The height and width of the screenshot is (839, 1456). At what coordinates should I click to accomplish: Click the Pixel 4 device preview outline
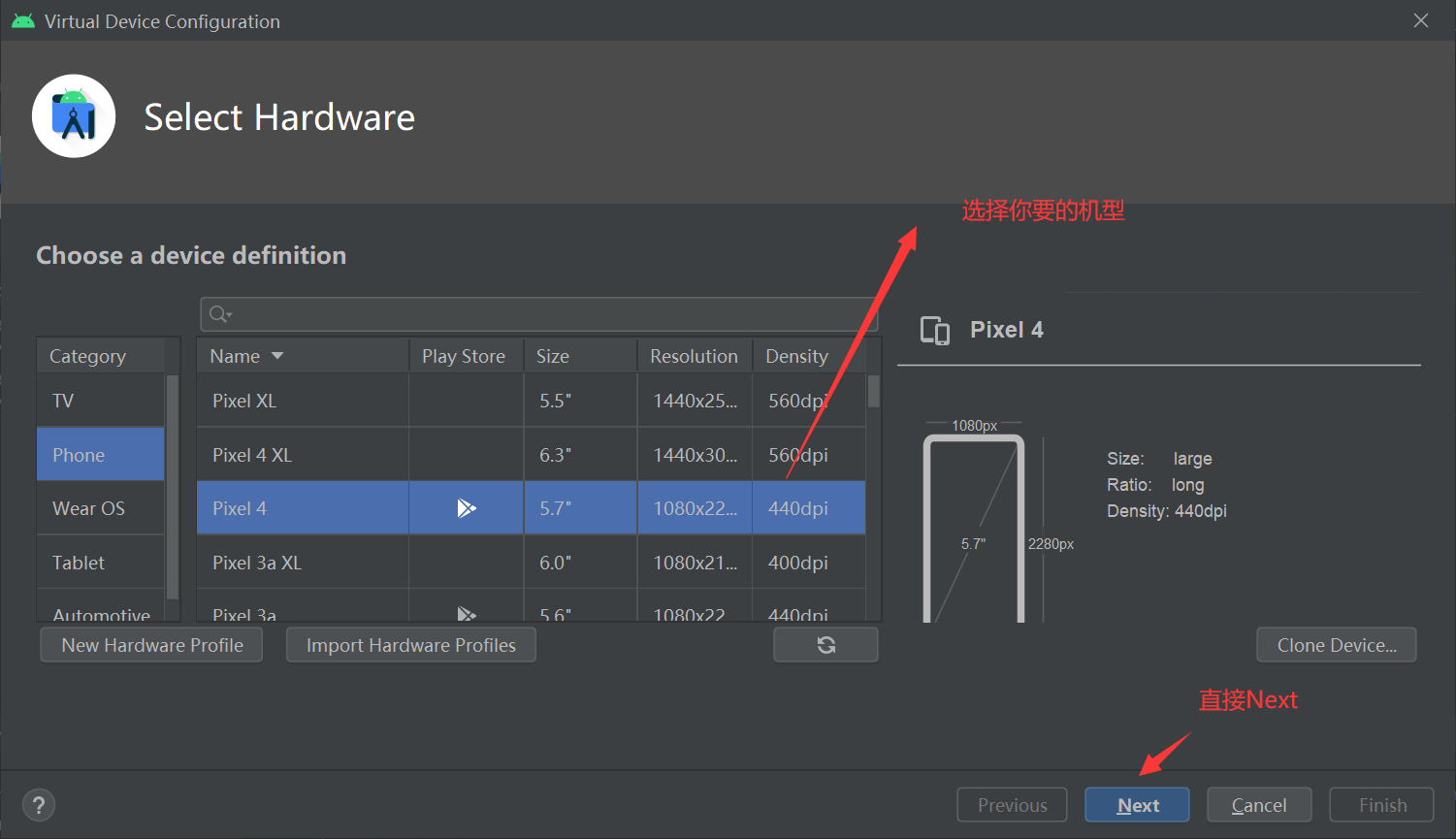coord(974,529)
